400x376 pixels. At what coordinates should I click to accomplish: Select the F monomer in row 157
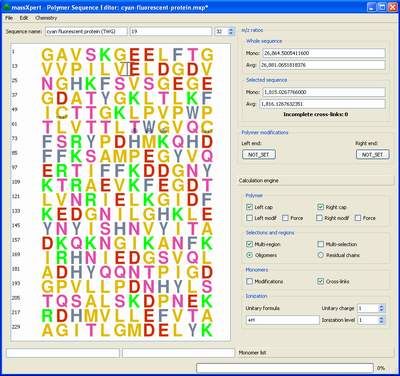point(192,243)
